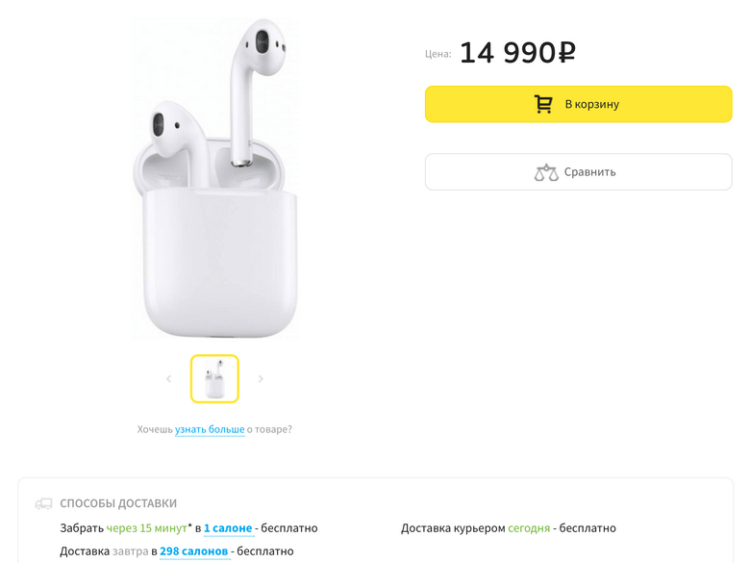Open the 1 салоне pickup link
This screenshot has width=750, height=563.
pyautogui.click(x=228, y=528)
